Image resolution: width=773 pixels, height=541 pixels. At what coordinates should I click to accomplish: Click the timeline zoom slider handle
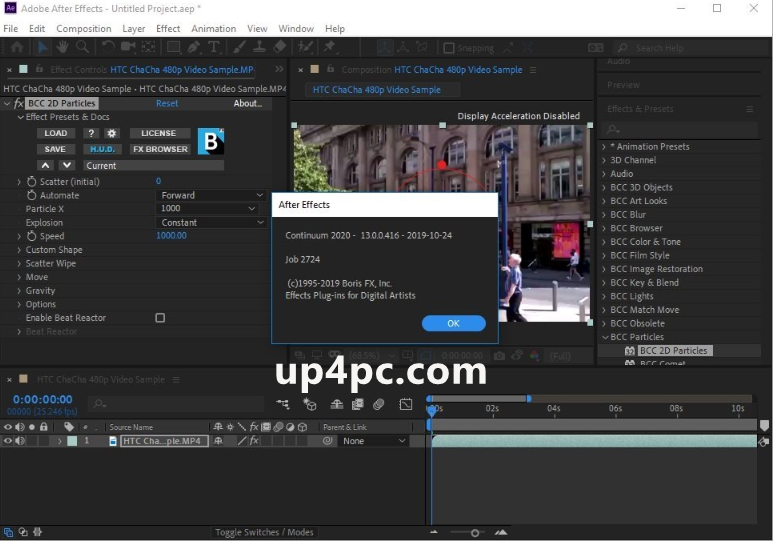click(x=475, y=533)
